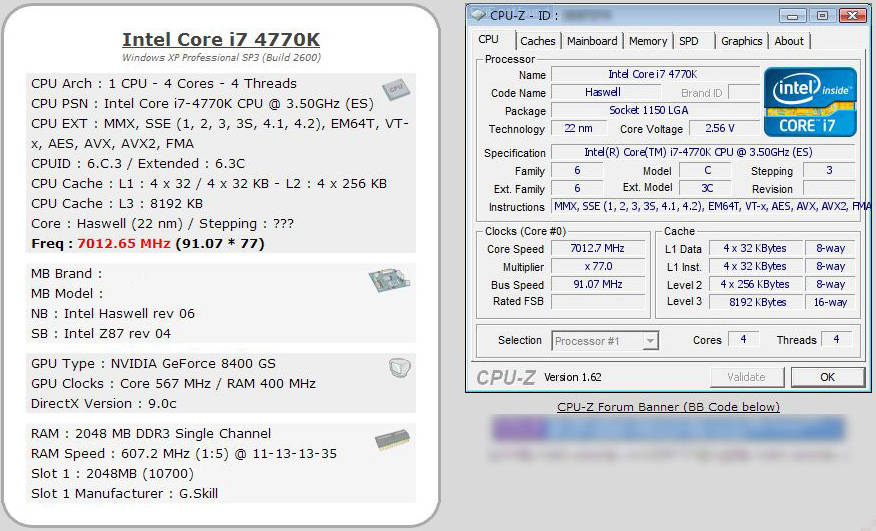
Task: Click the L1 Data '4 x 32 KBytes' value
Action: tap(755, 248)
